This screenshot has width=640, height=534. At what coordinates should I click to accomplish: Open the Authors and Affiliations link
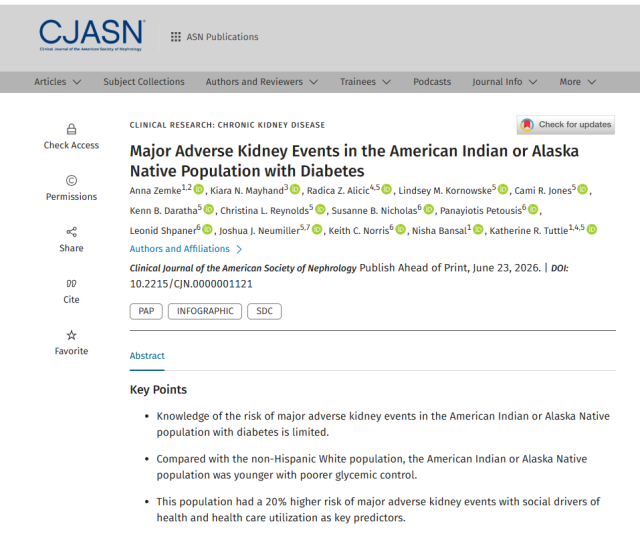[x=180, y=249]
